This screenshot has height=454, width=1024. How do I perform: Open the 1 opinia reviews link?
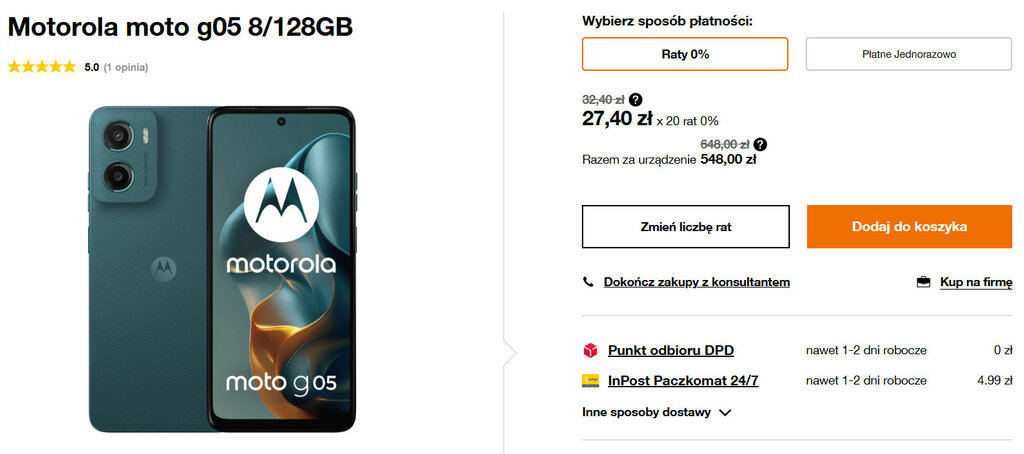[x=126, y=67]
